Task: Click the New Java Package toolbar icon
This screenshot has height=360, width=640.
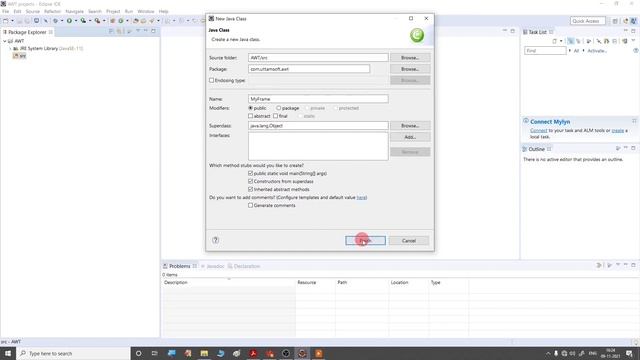Action: tap(113, 21)
